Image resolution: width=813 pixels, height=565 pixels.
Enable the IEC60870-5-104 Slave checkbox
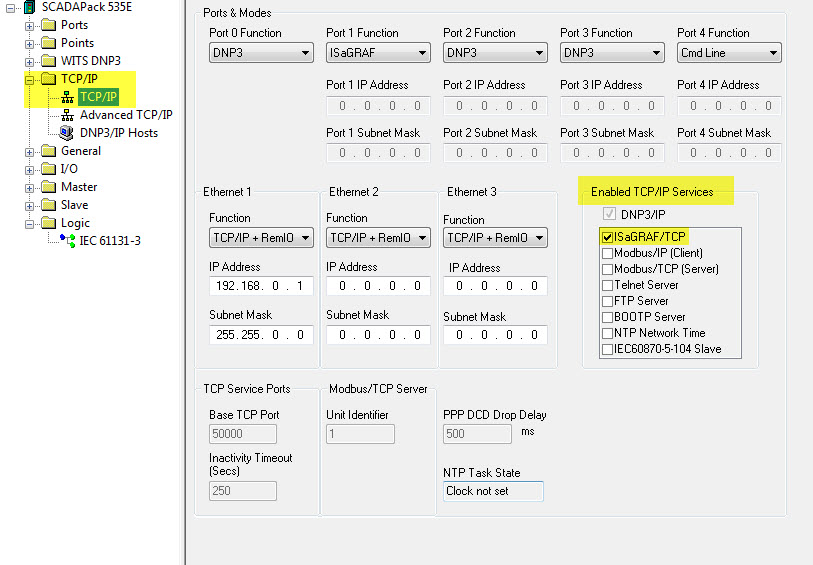(607, 349)
